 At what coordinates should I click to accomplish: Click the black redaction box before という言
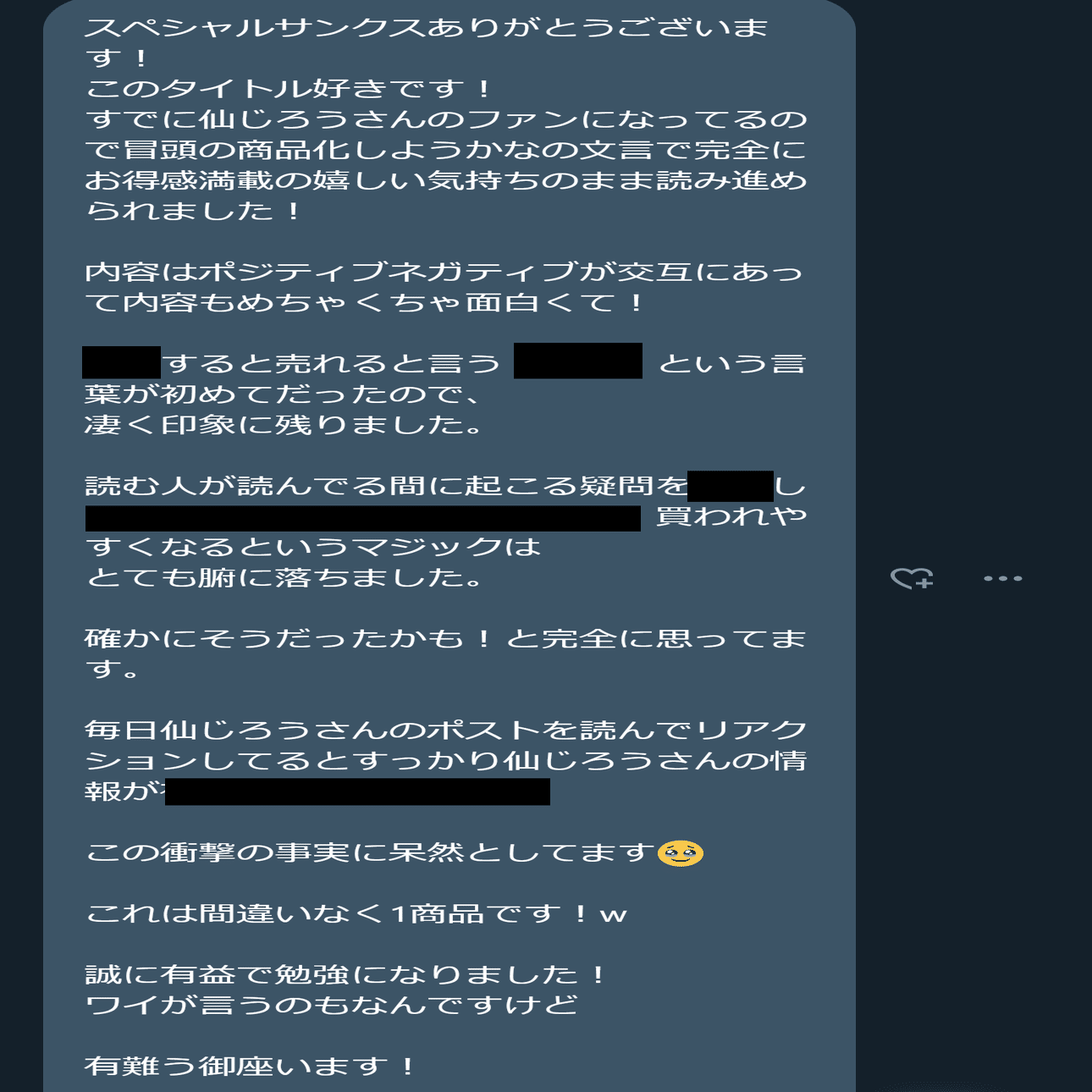pyautogui.click(x=578, y=361)
